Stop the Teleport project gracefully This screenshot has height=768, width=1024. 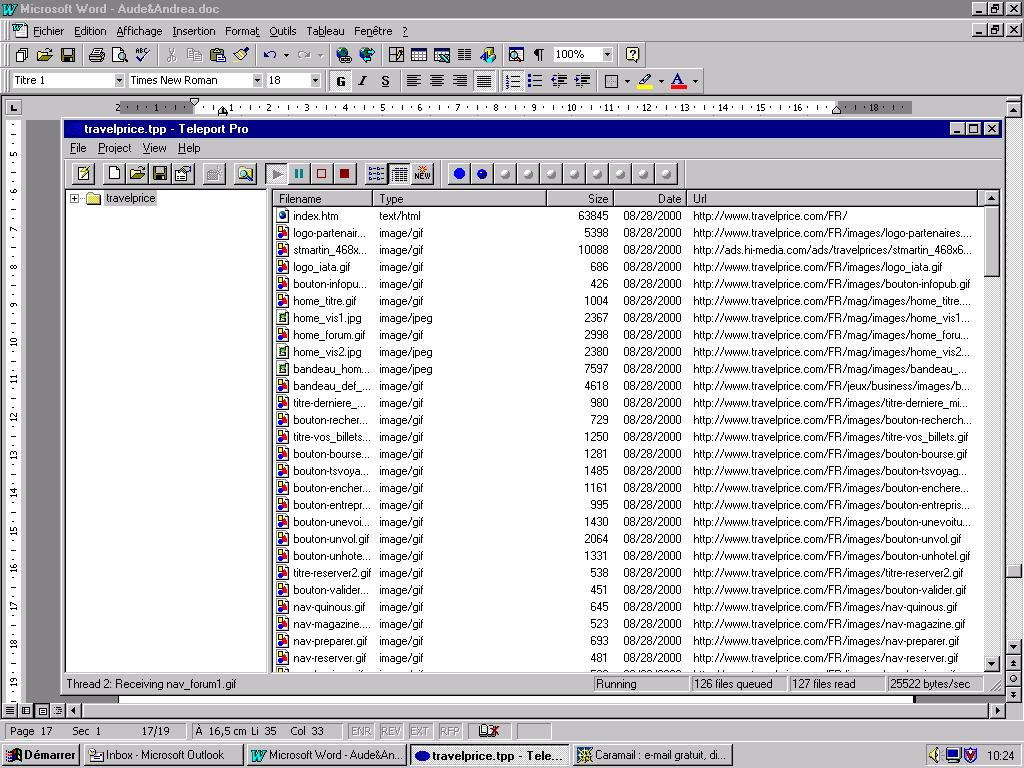(321, 174)
